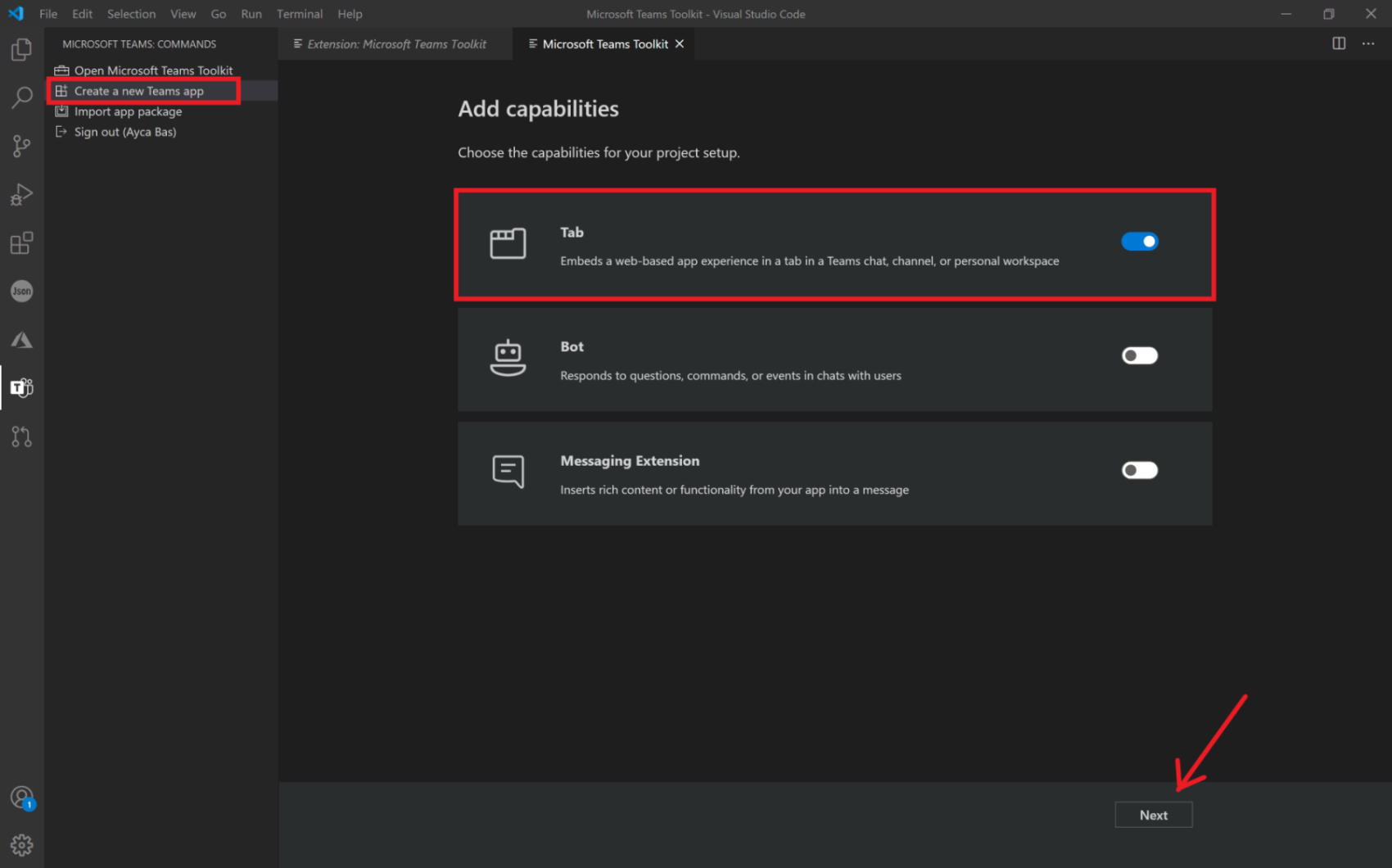Screen dimensions: 1392x868
Task: Open the Run menu
Action: (x=251, y=14)
